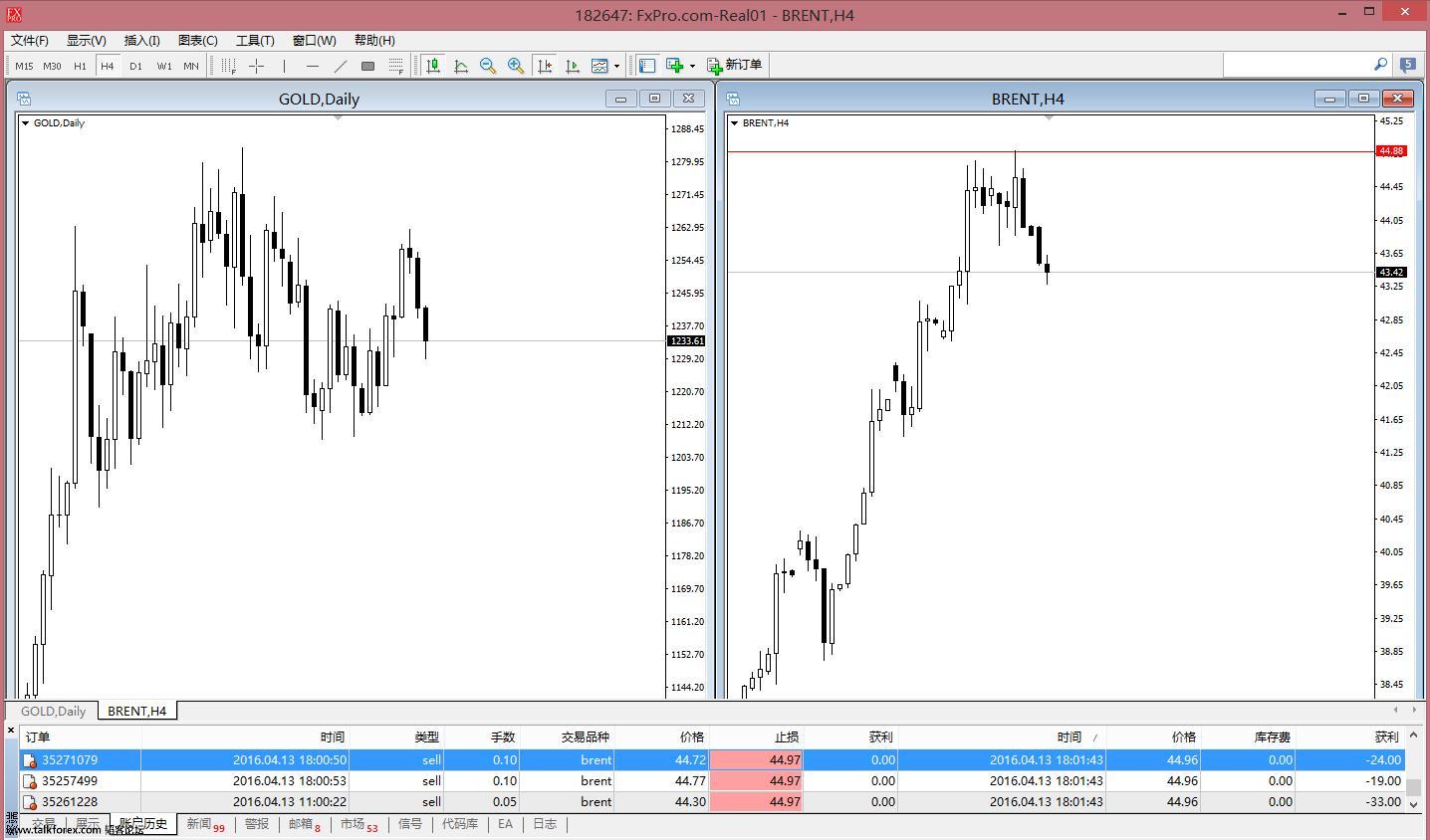Open the 文件(F) menu

(x=30, y=40)
